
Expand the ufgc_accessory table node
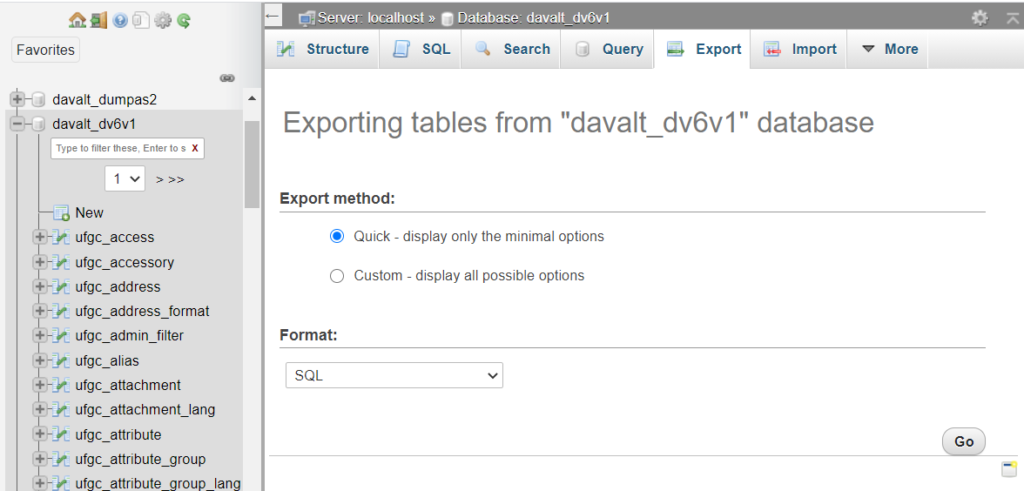coord(40,262)
